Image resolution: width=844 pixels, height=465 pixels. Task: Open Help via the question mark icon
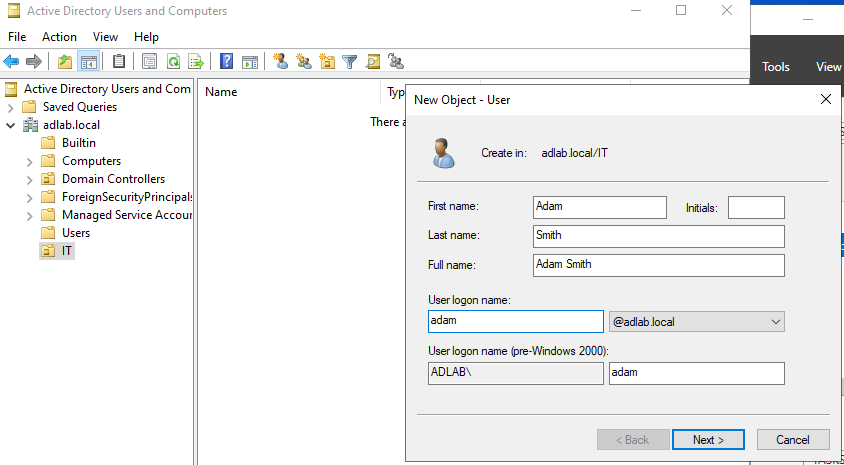click(227, 61)
